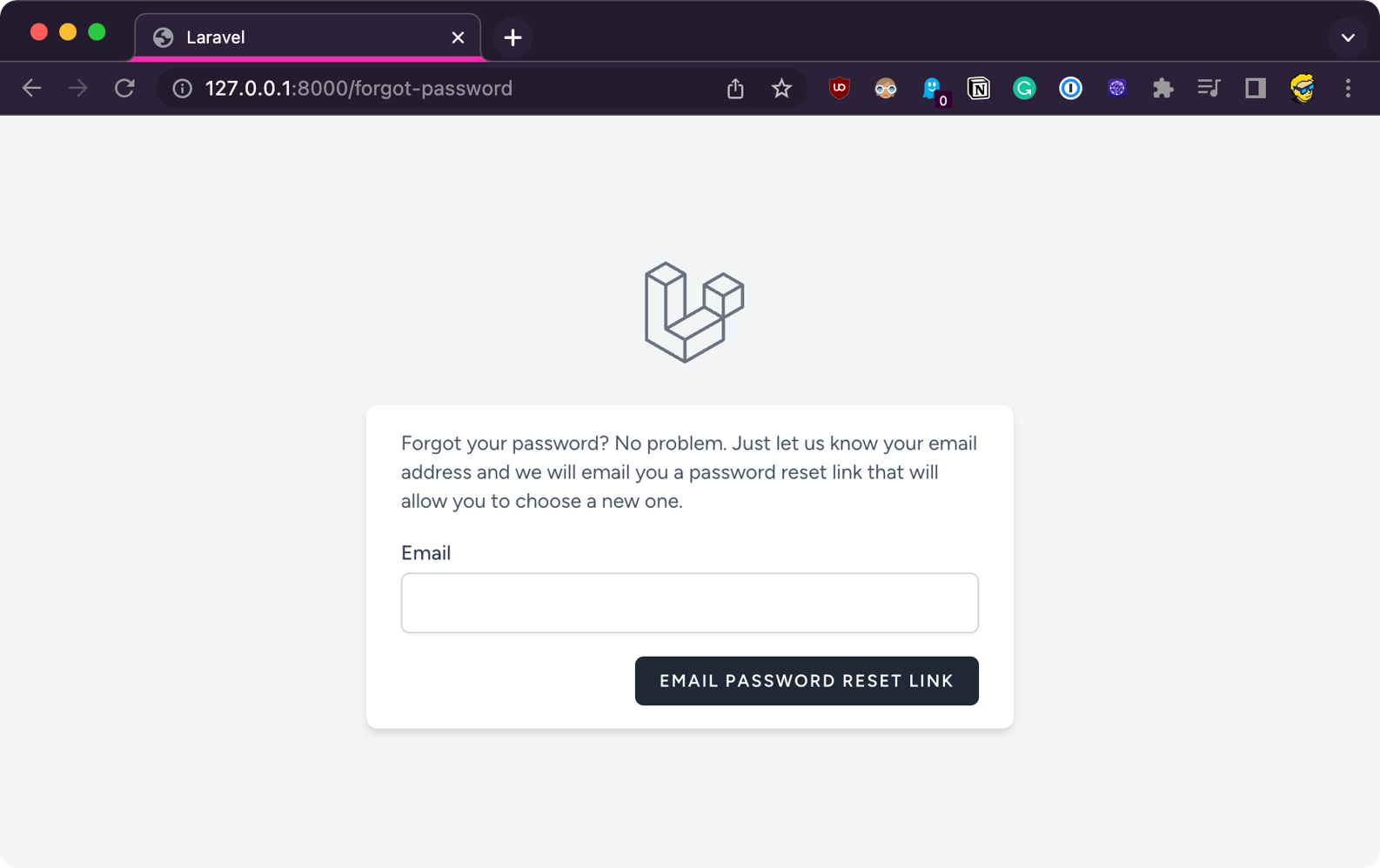Click the 1Password extension icon

(x=1070, y=88)
